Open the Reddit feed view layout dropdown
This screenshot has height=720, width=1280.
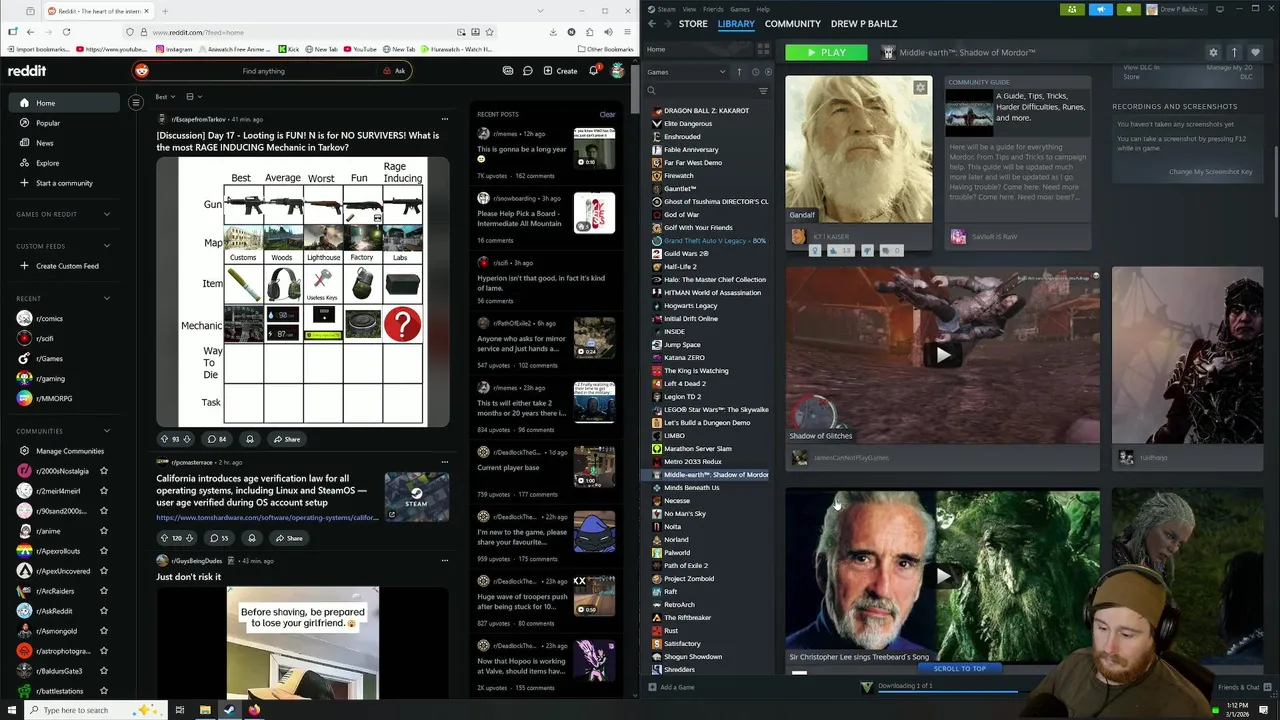[194, 97]
